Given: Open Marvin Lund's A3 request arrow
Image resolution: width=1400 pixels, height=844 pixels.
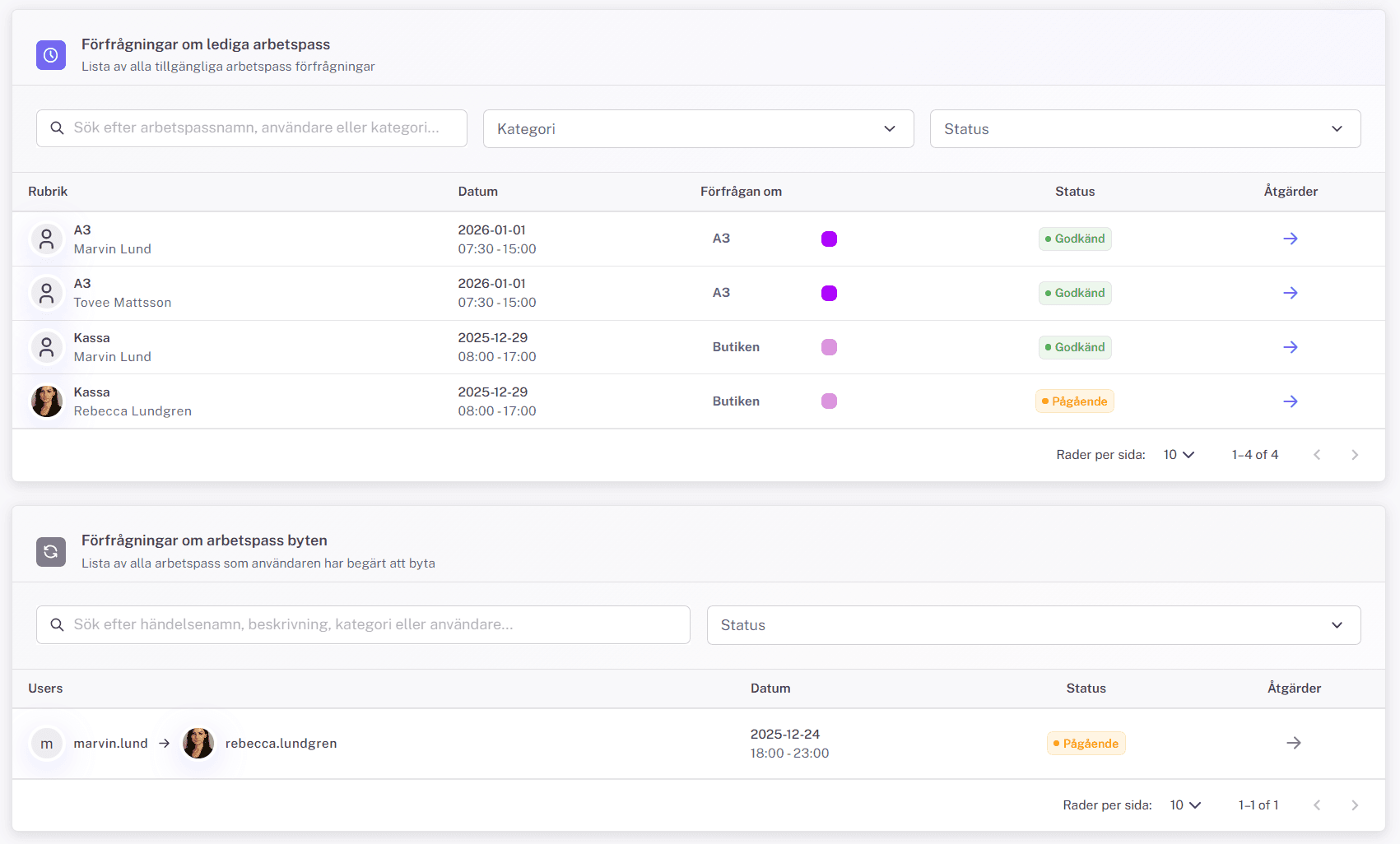Looking at the screenshot, I should click(1290, 239).
